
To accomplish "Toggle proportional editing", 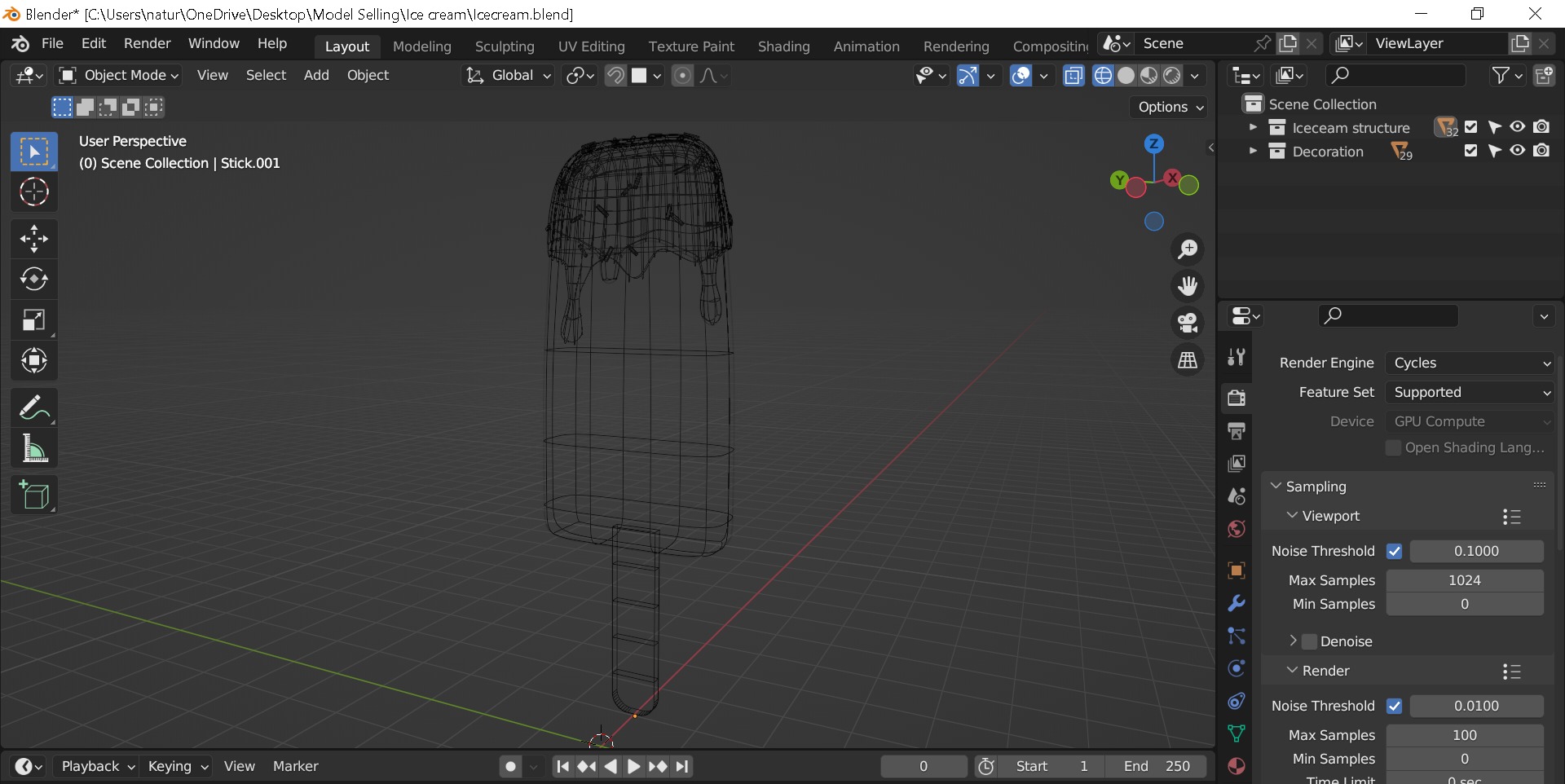I will tap(682, 76).
